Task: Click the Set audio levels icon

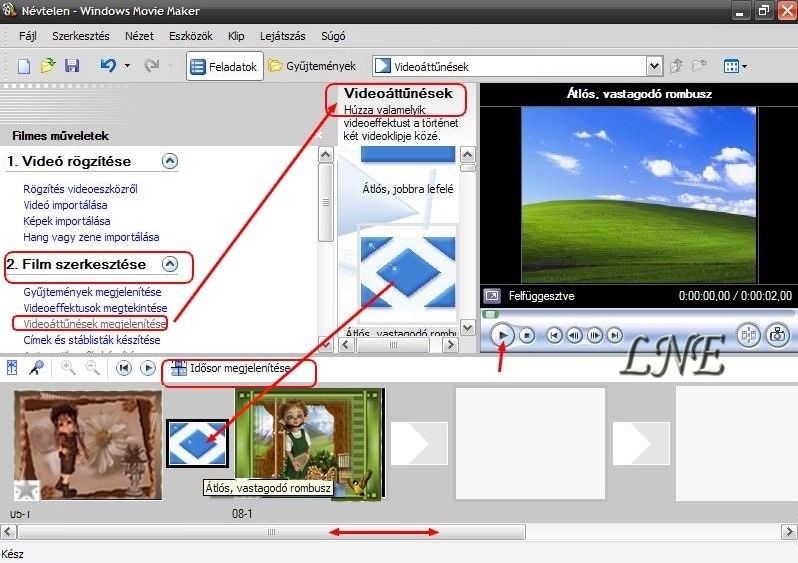Action: pos(12,368)
